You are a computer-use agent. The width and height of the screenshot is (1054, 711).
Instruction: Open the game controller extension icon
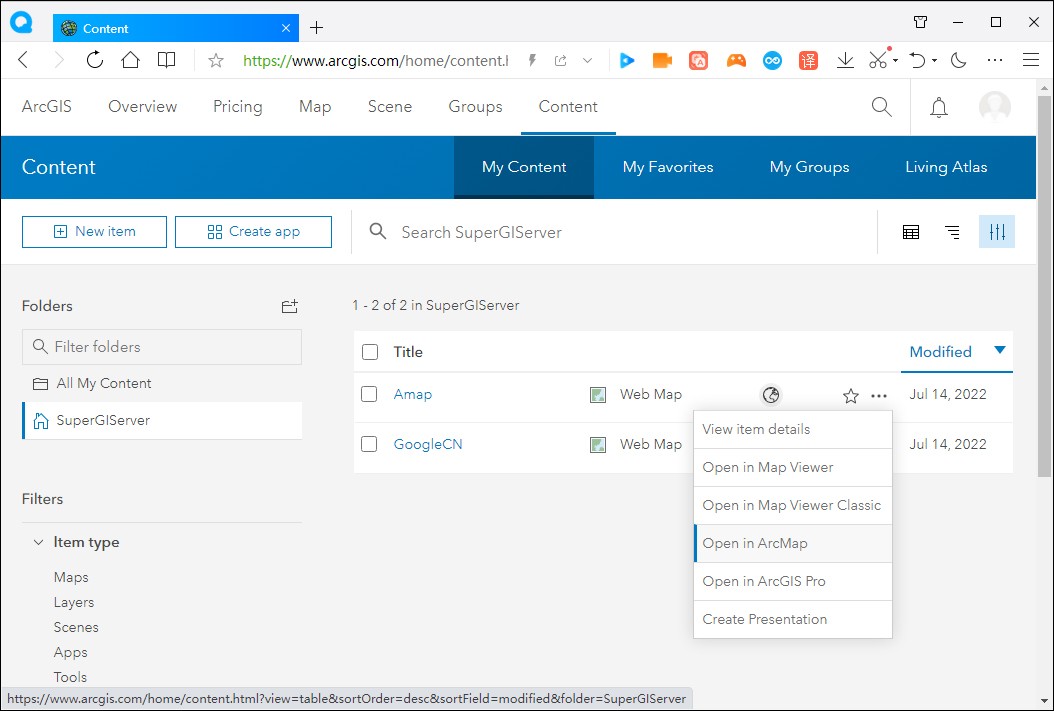[x=736, y=60]
